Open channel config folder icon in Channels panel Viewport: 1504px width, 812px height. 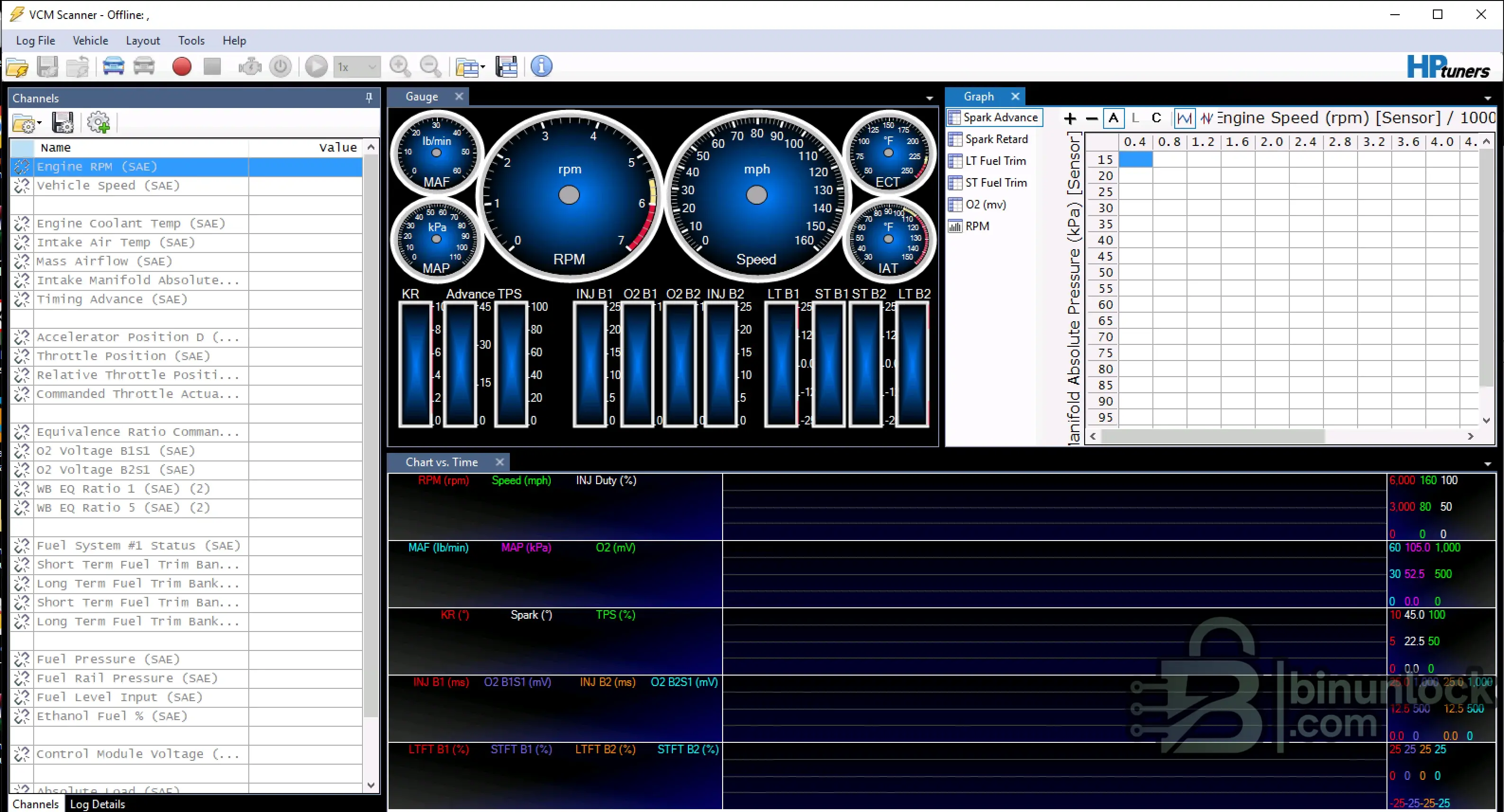point(23,123)
